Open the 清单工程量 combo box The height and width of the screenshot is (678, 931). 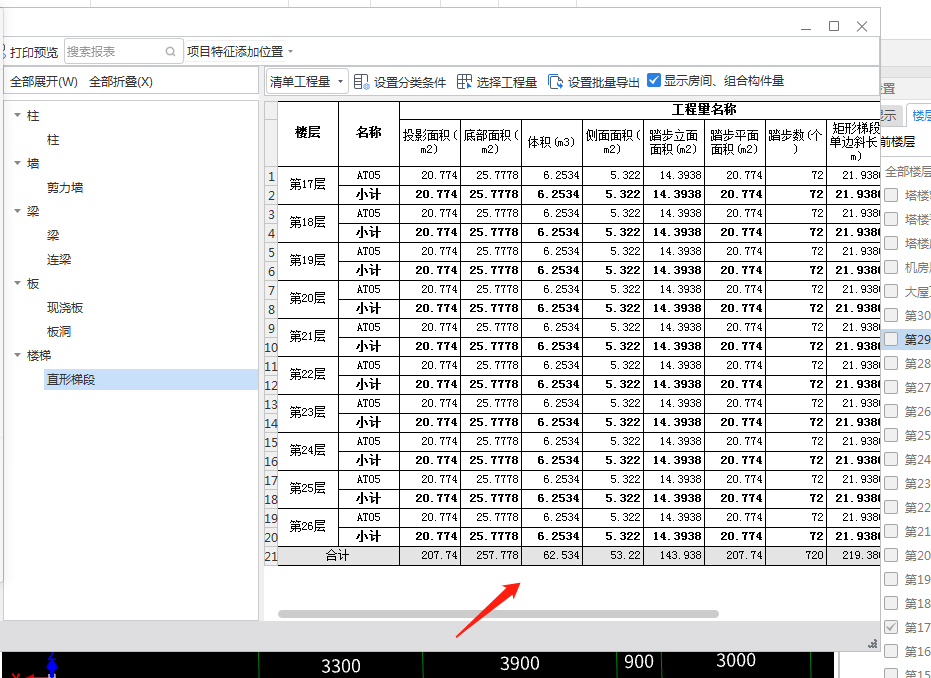pos(306,81)
